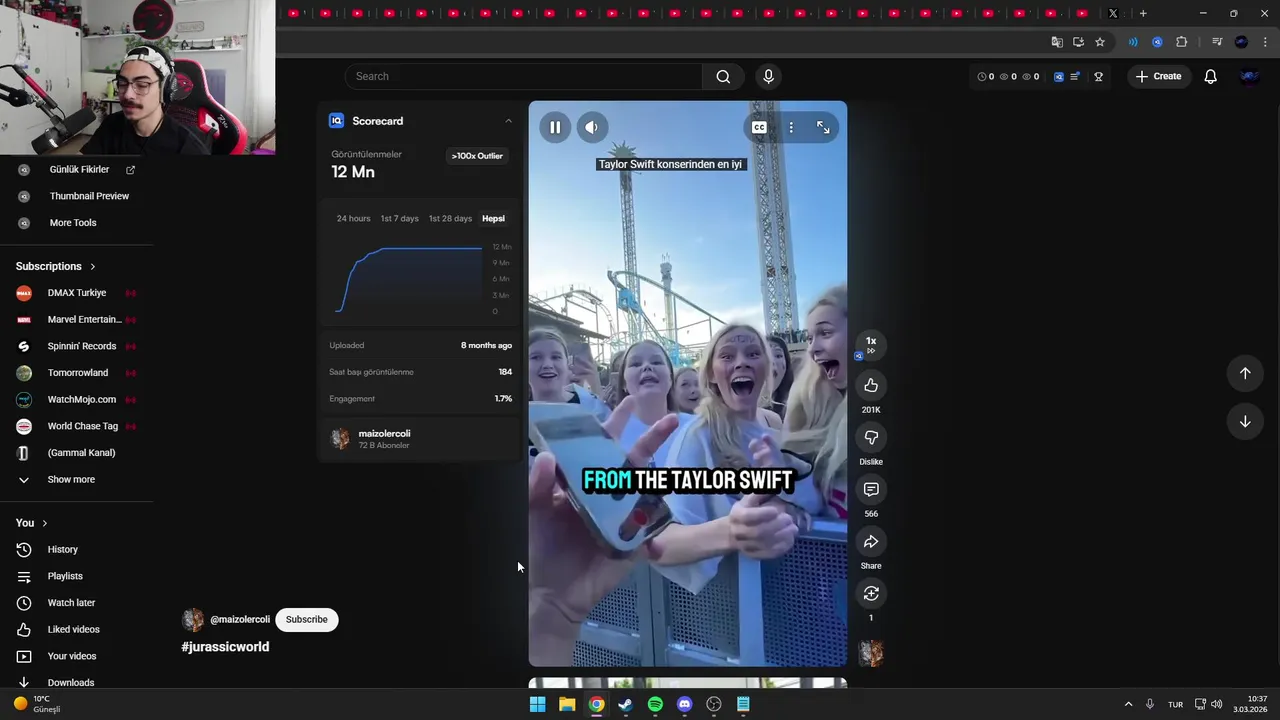Open Your videos in the sidebar
This screenshot has width=1280, height=720.
point(72,656)
